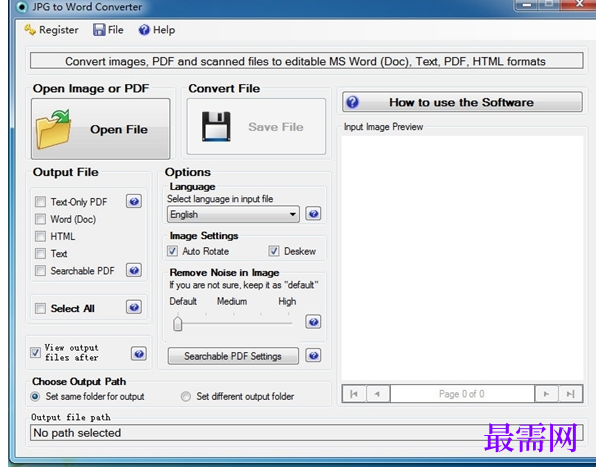This screenshot has height=469, width=596.
Task: Click the Open File button
Action: coord(101,129)
